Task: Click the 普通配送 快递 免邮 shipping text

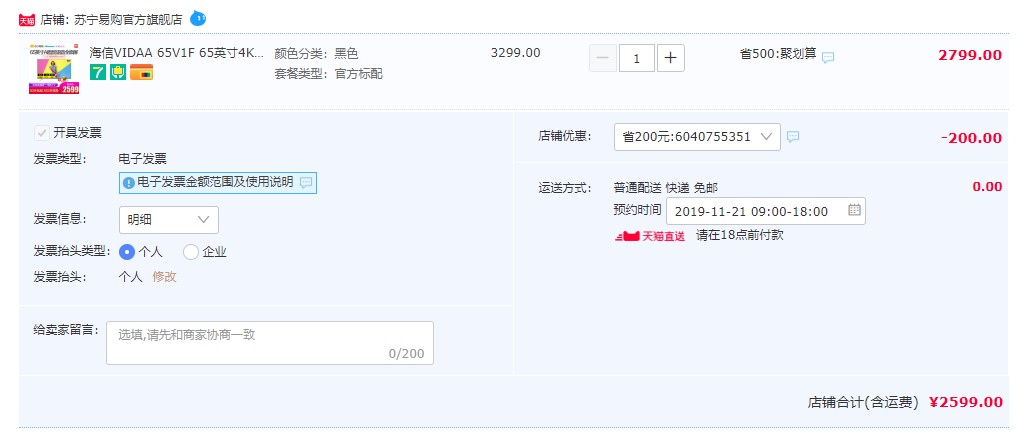Action: click(665, 188)
